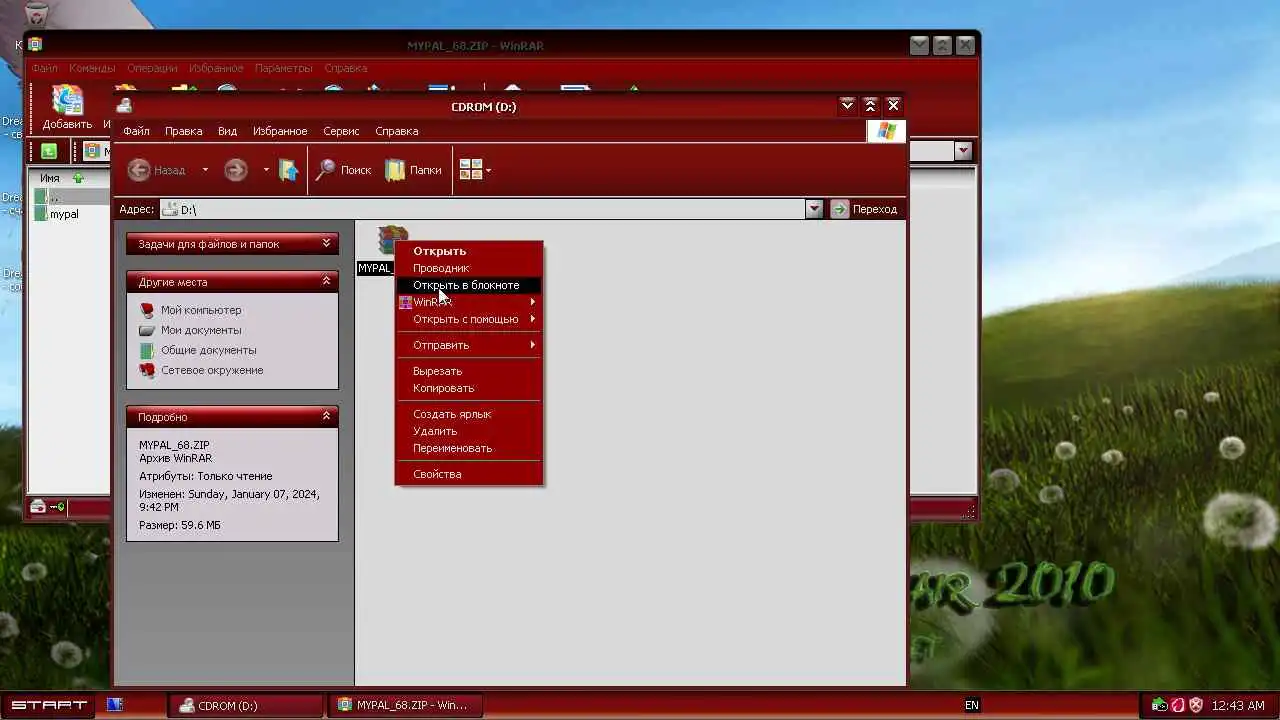Open the WinRAR path dropdown arrow
This screenshot has width=1280, height=720.
tap(963, 151)
